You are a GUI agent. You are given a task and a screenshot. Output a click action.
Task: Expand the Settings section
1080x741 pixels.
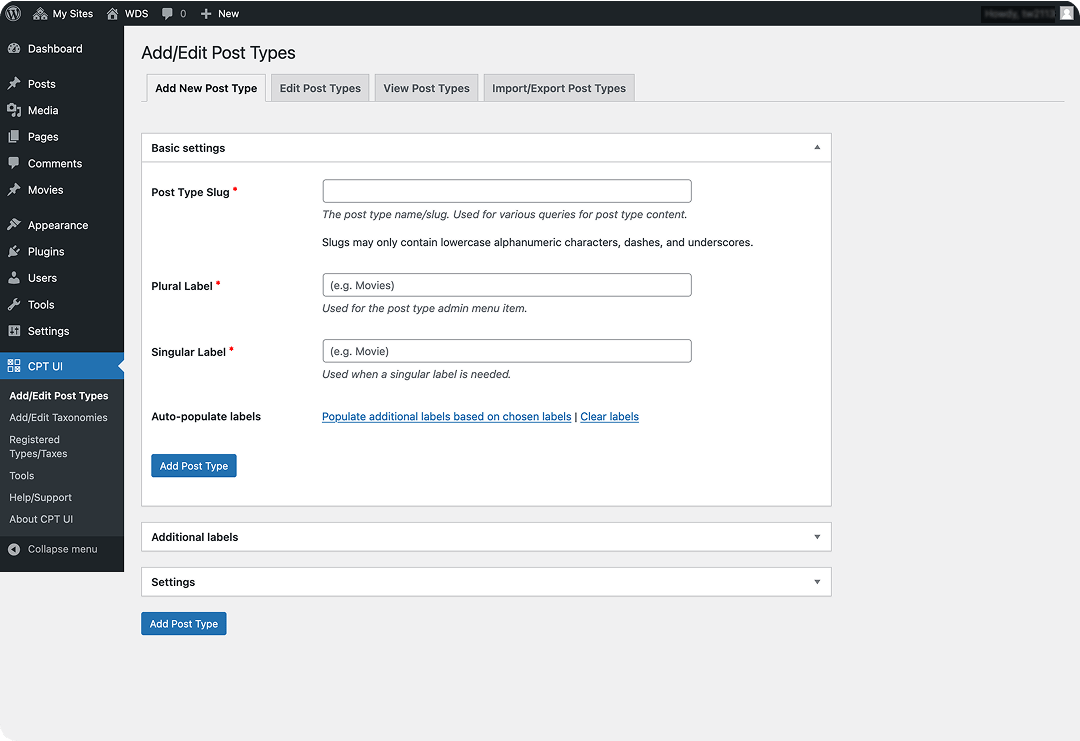(x=817, y=581)
